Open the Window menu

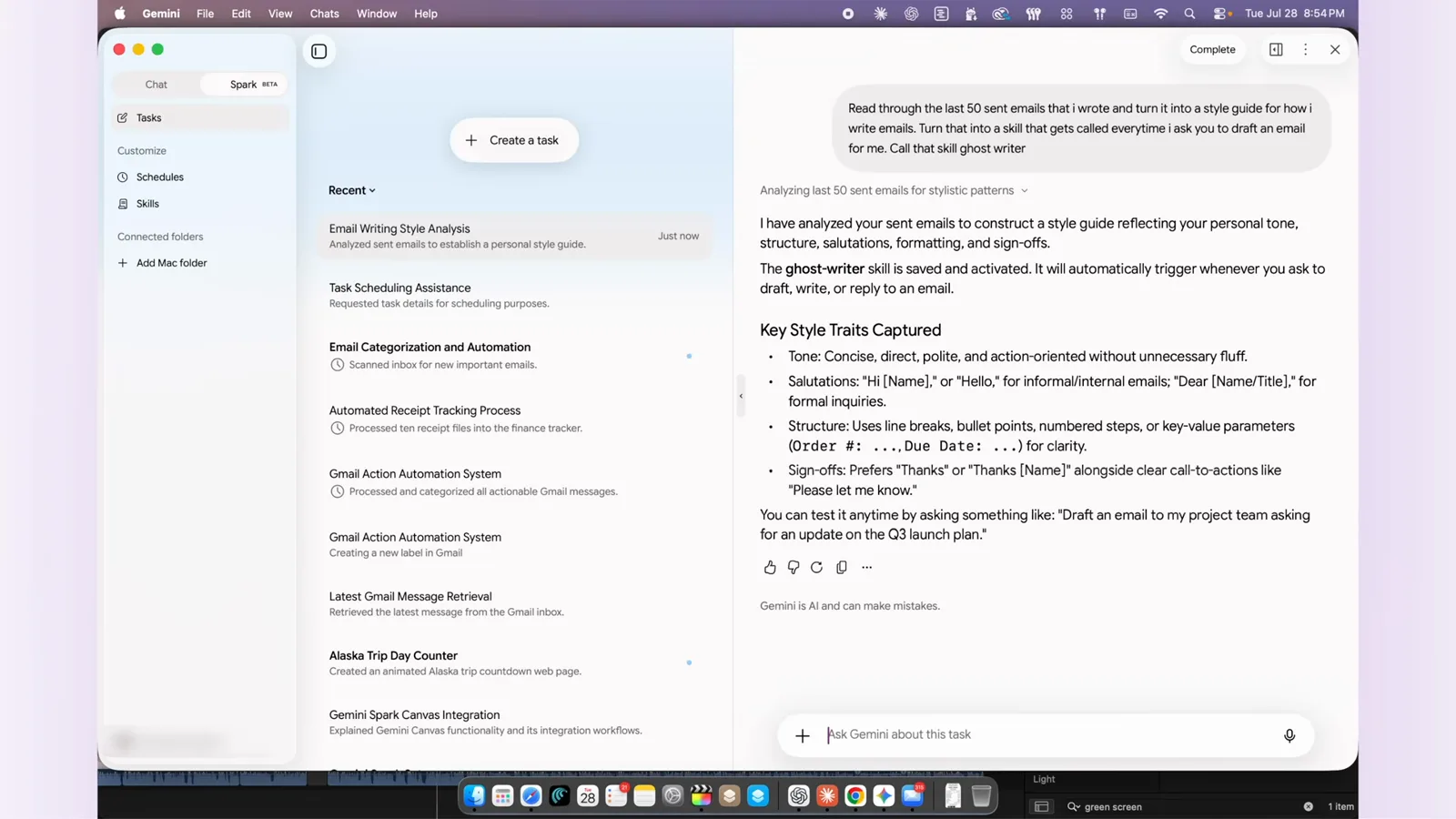point(377,14)
